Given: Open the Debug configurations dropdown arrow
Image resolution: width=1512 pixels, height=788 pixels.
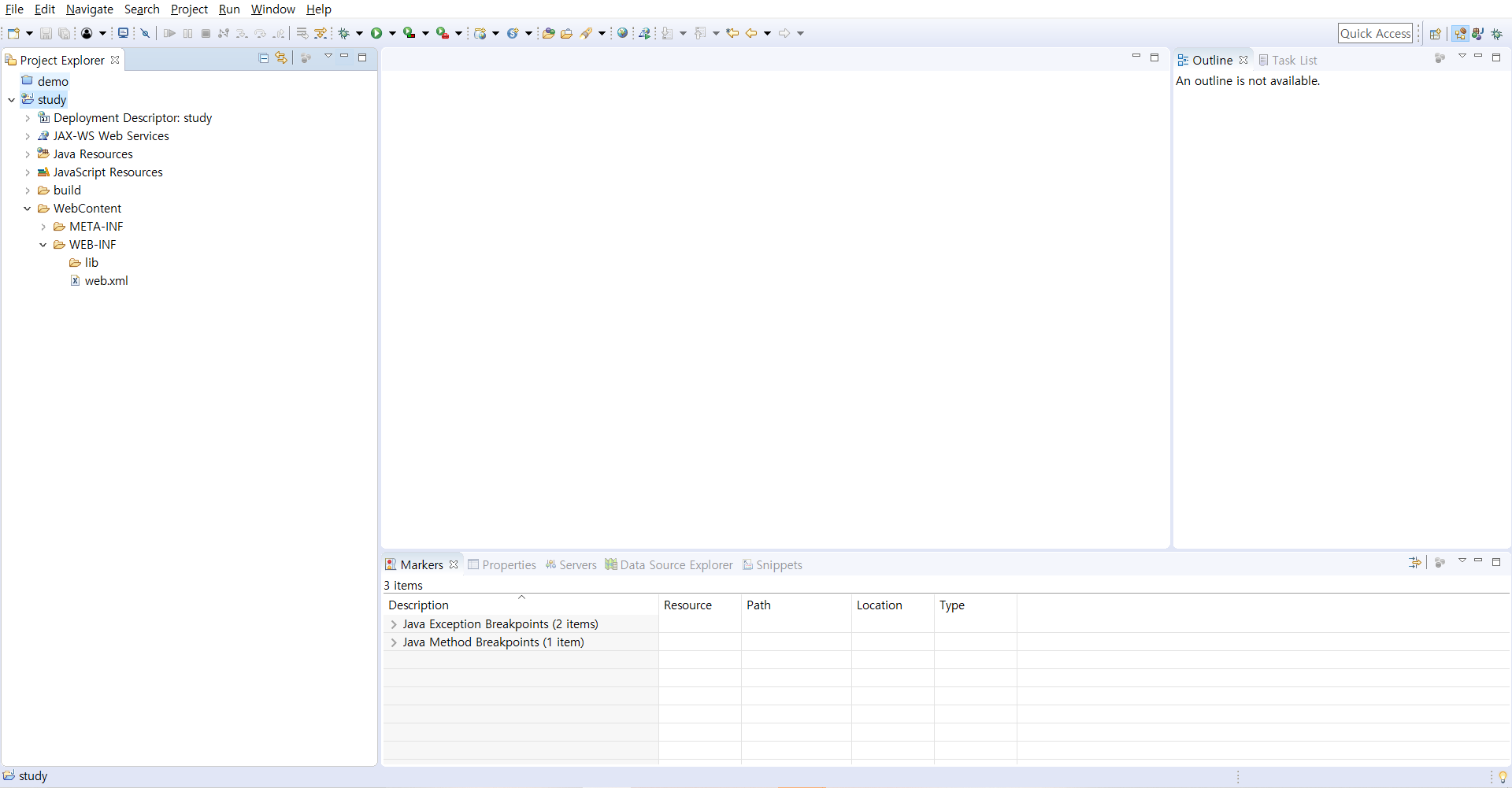Looking at the screenshot, I should 359,33.
